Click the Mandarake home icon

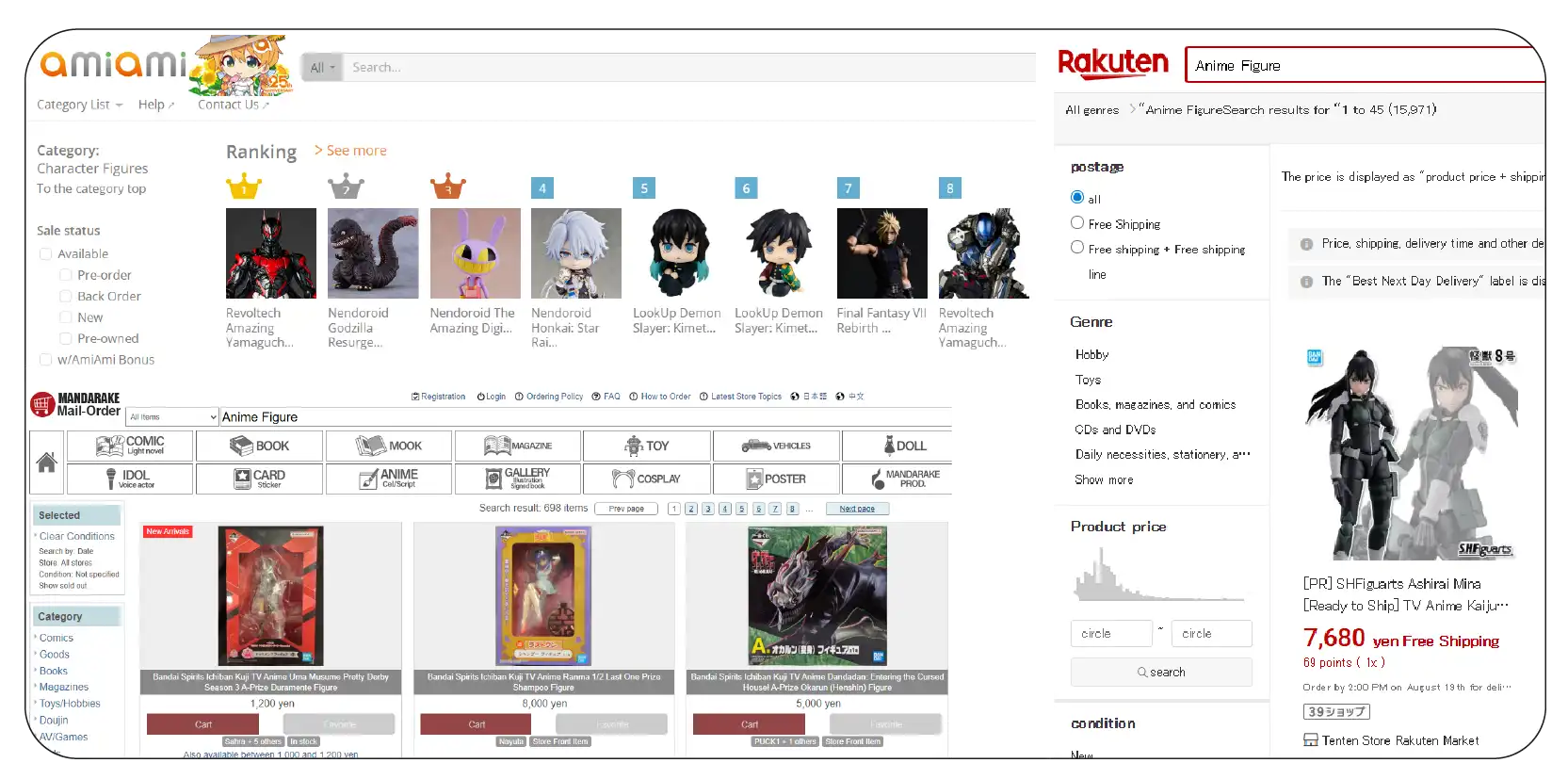46,463
